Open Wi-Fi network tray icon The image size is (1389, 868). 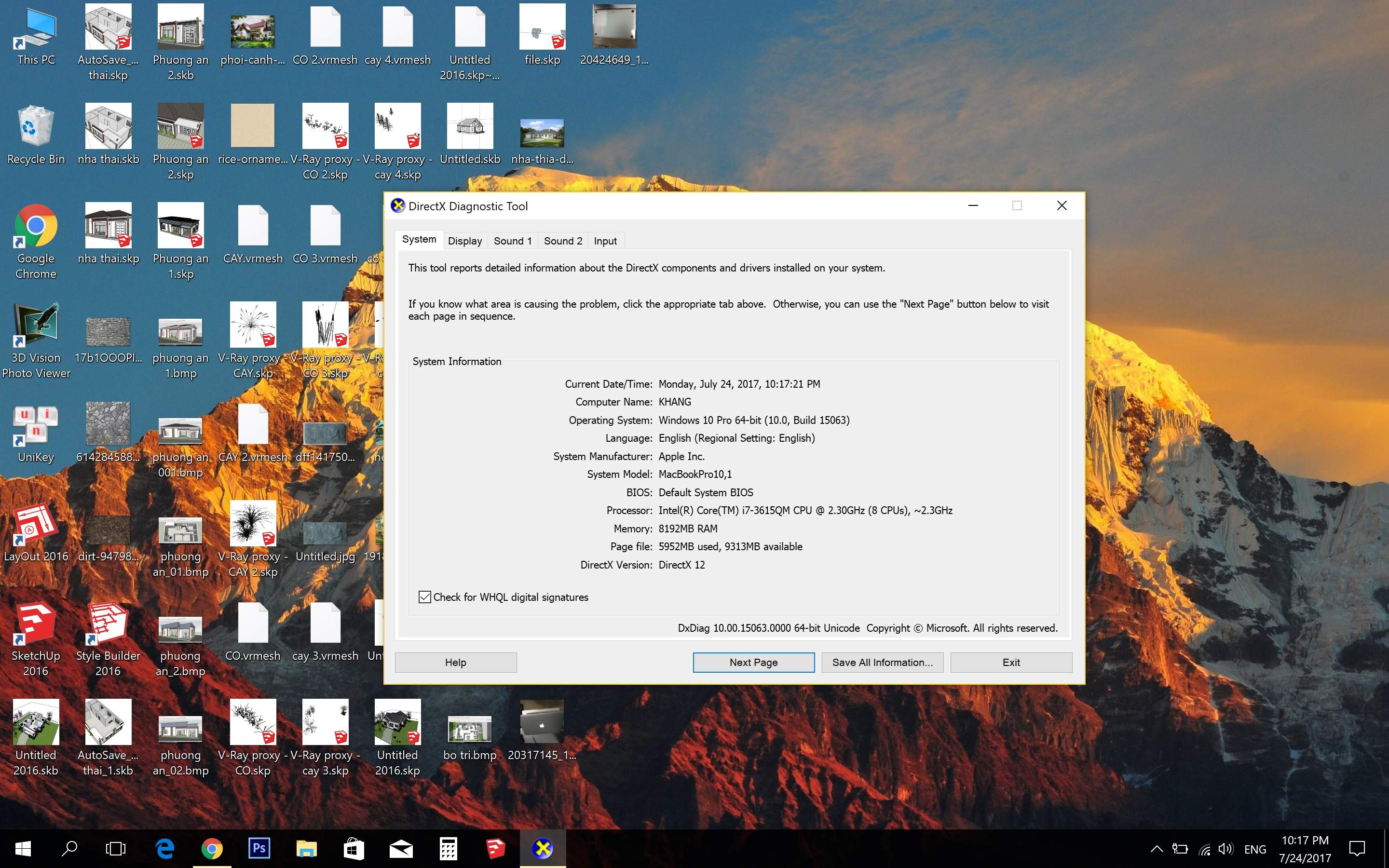click(1204, 849)
